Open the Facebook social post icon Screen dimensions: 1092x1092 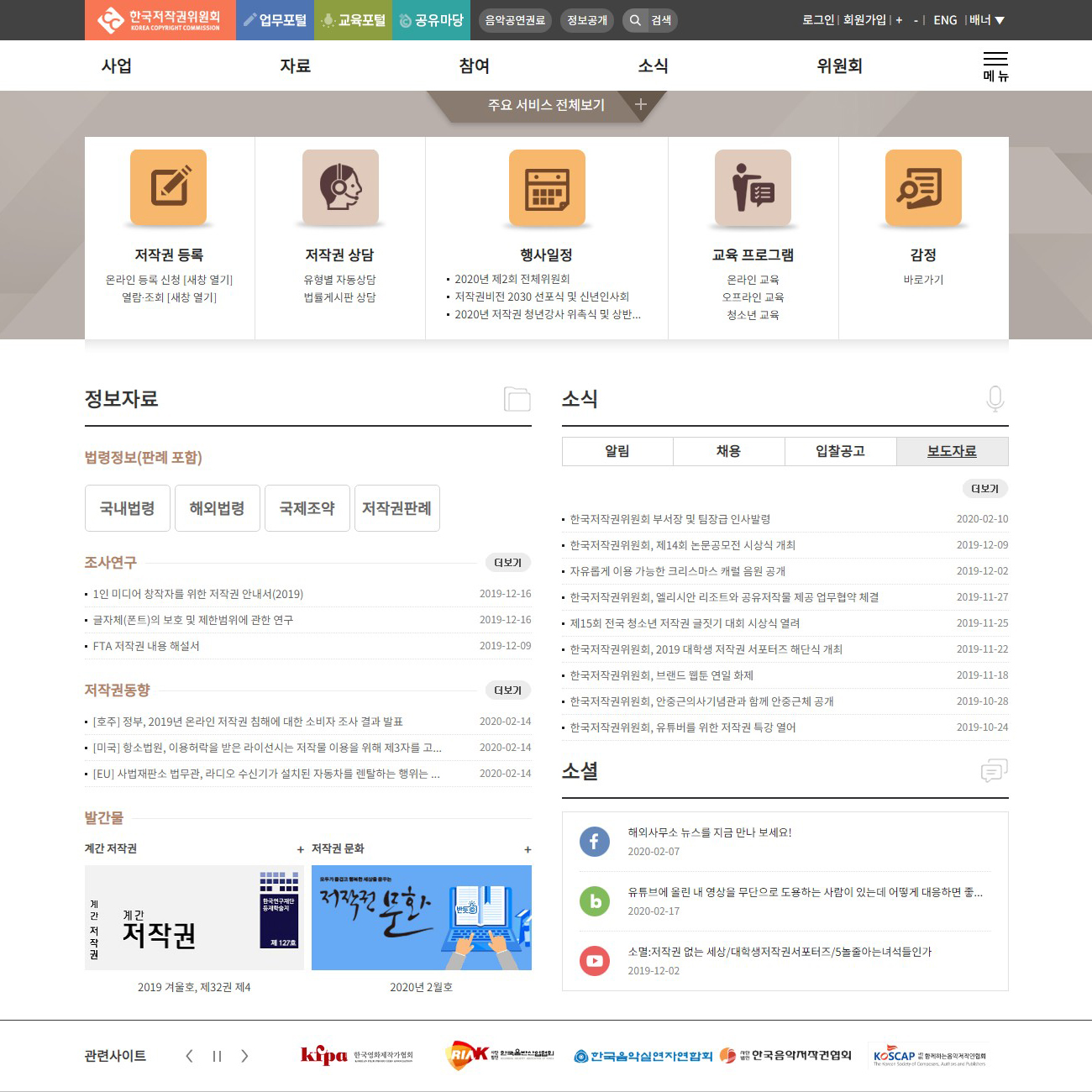[595, 841]
